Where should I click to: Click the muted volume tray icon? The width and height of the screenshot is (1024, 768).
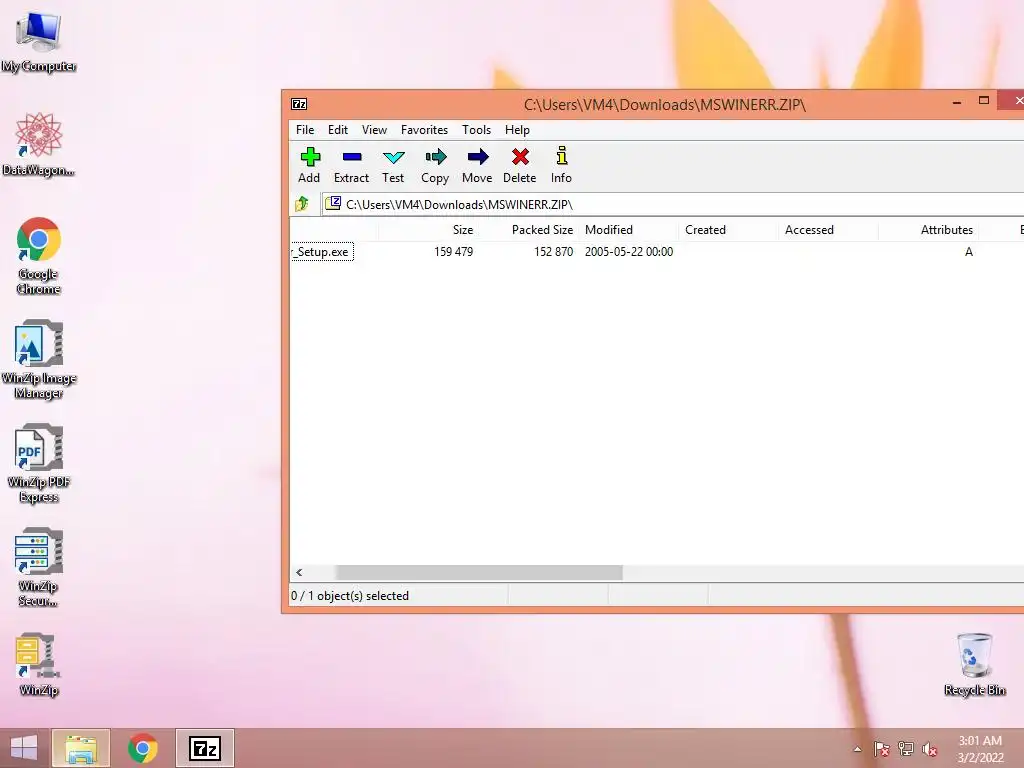pyautogui.click(x=930, y=749)
